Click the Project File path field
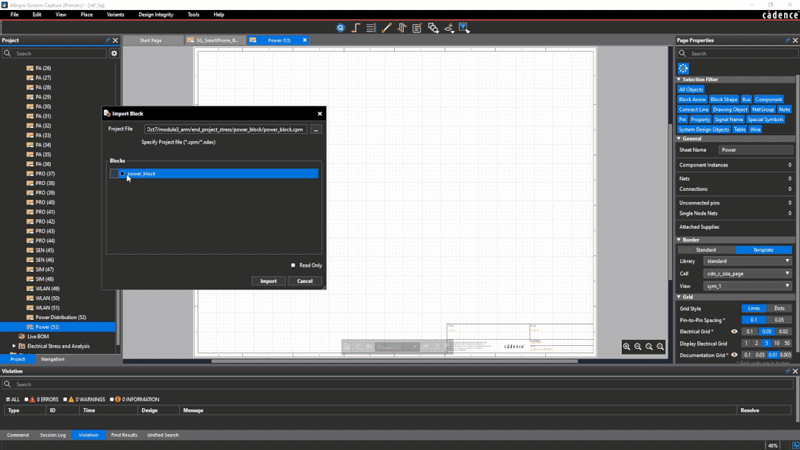This screenshot has width=800, height=450. tap(226, 130)
